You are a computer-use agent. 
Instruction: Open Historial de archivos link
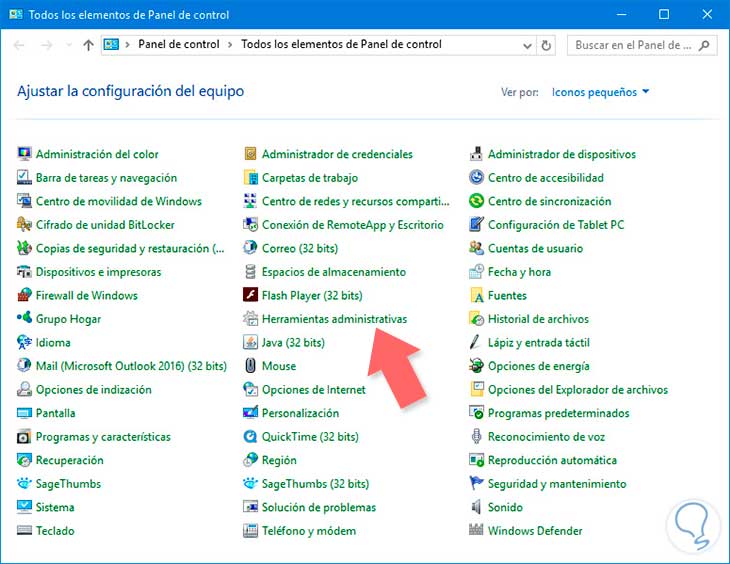(x=538, y=319)
